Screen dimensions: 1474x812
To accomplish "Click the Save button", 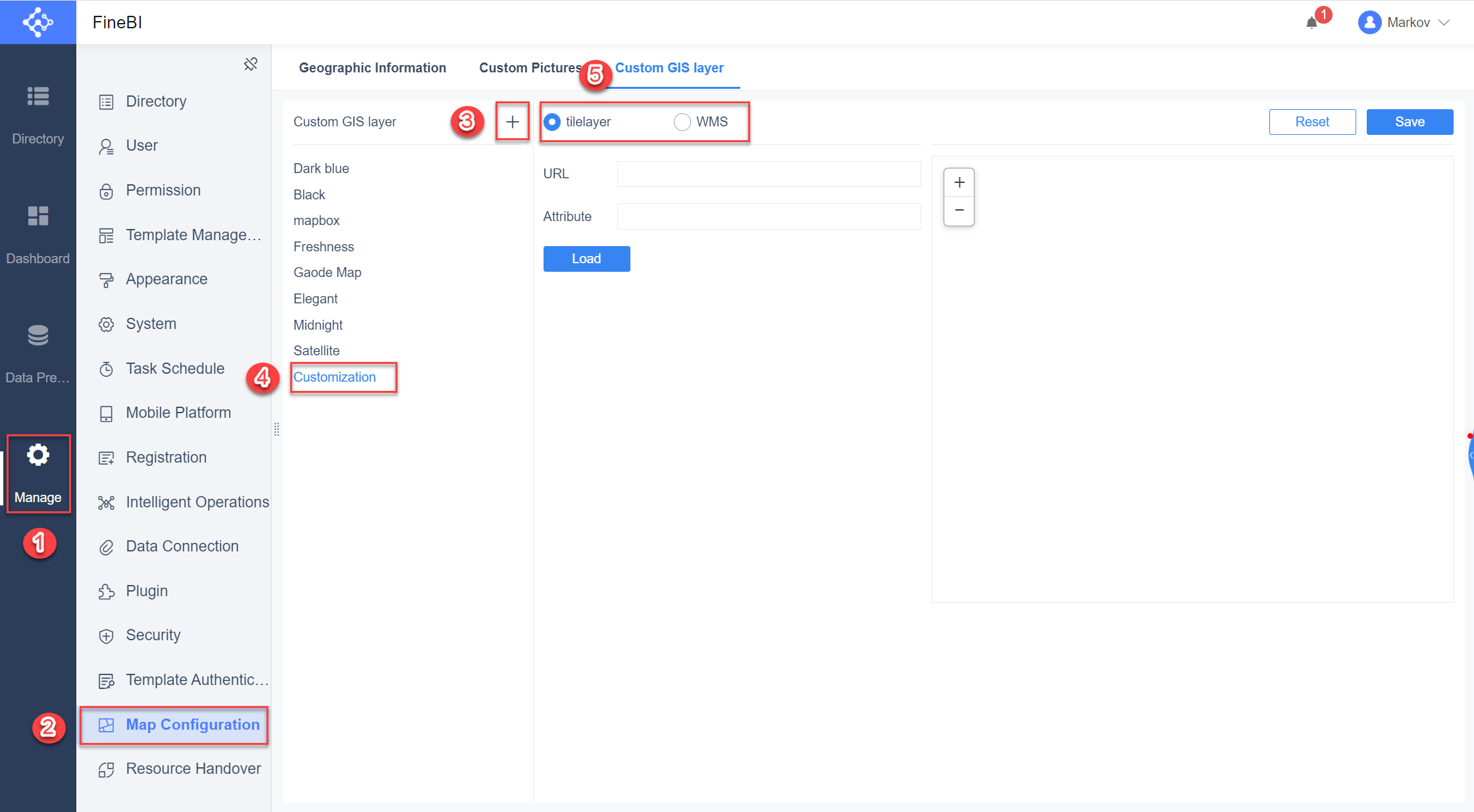I will (x=1410, y=122).
